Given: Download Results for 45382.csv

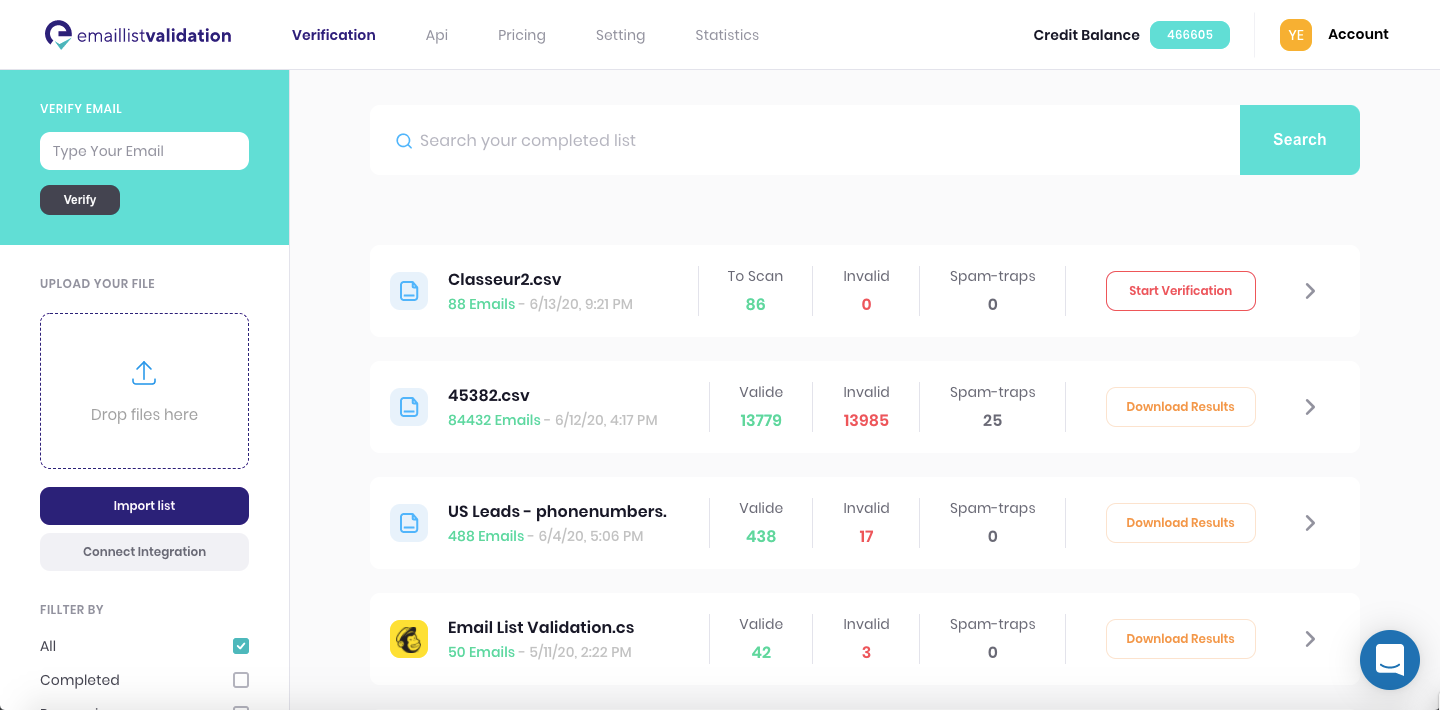Looking at the screenshot, I should [1181, 406].
